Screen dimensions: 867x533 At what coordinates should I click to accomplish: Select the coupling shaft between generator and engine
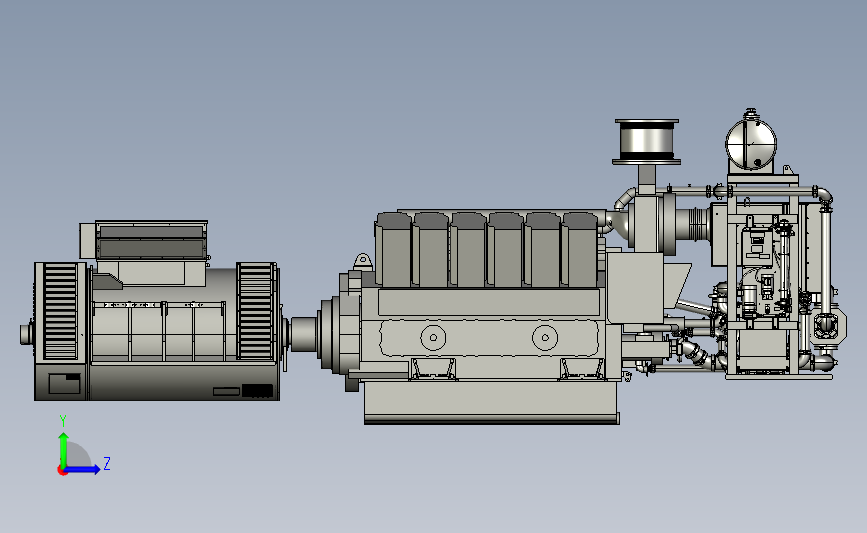[x=304, y=334]
